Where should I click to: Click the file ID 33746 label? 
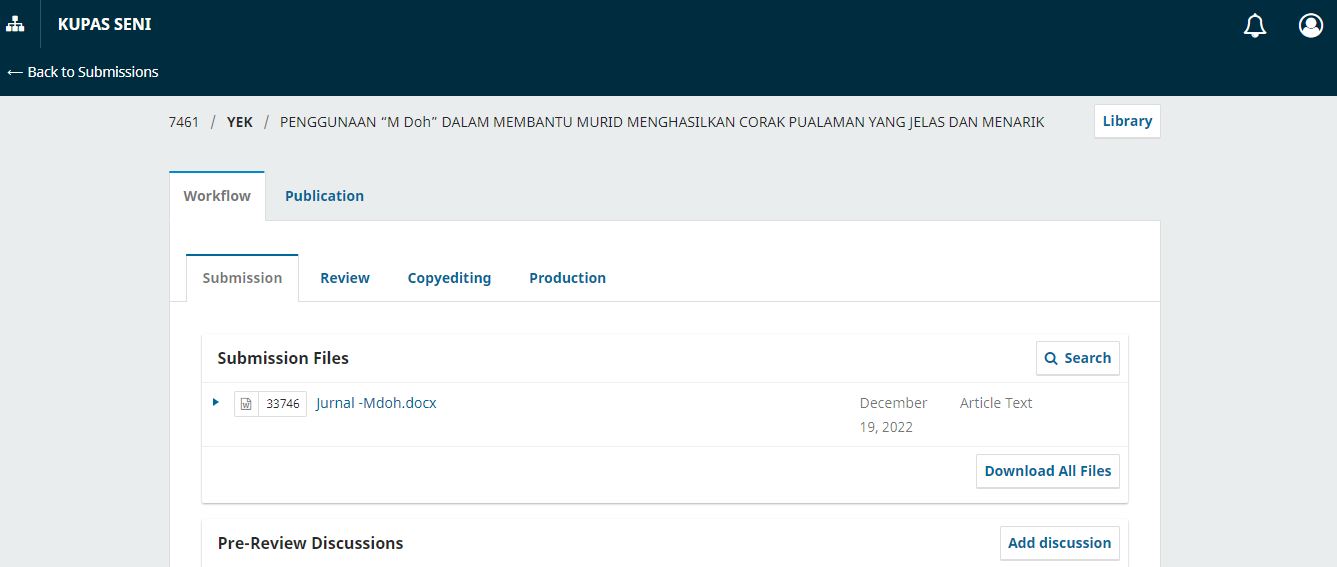(283, 404)
